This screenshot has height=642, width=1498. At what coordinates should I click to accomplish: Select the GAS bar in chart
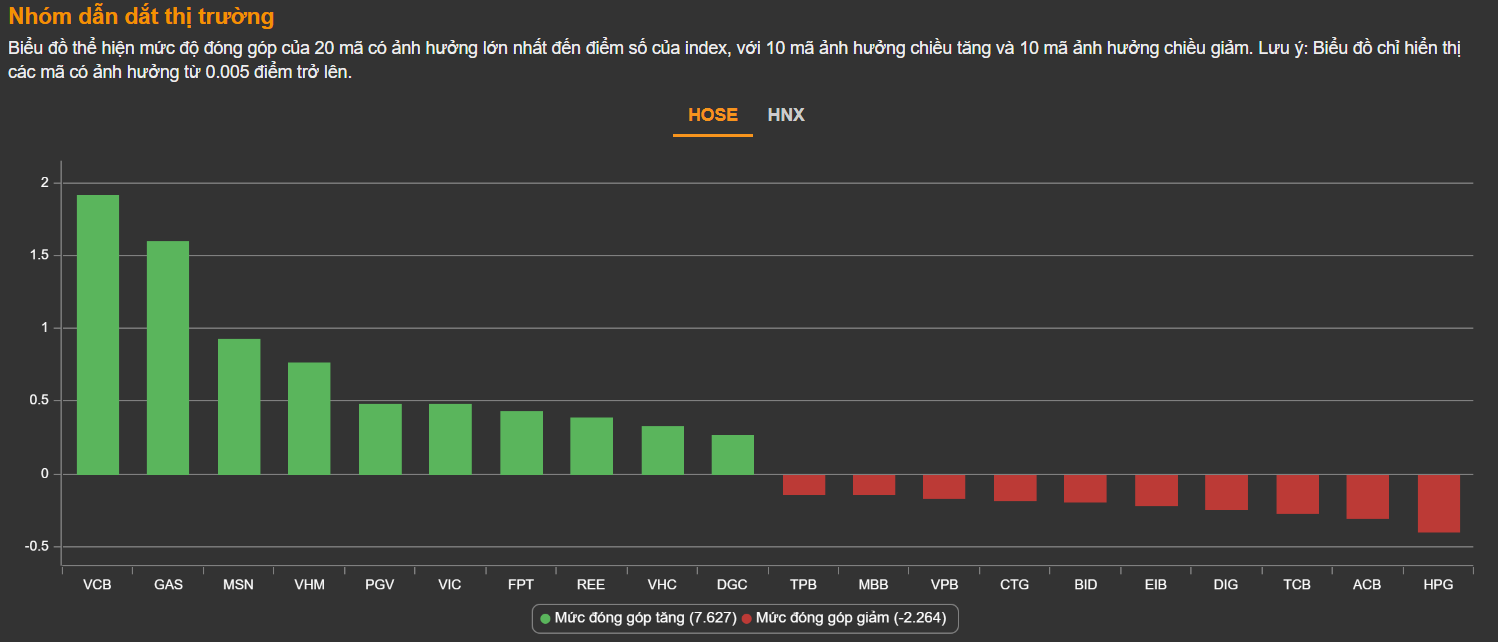pyautogui.click(x=168, y=357)
